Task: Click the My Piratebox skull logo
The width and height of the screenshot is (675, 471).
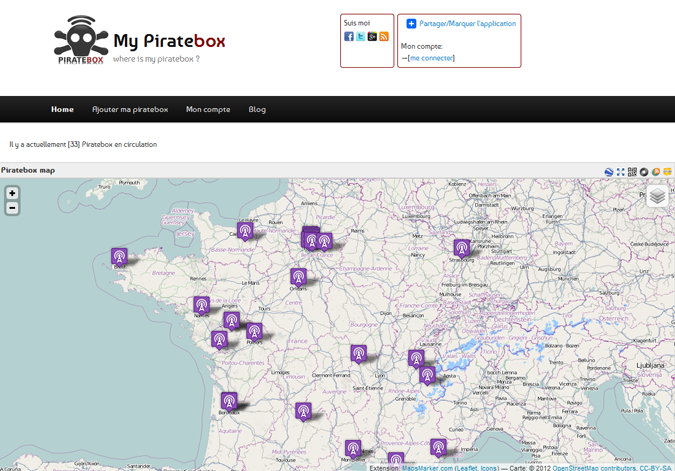Action: coord(81,41)
